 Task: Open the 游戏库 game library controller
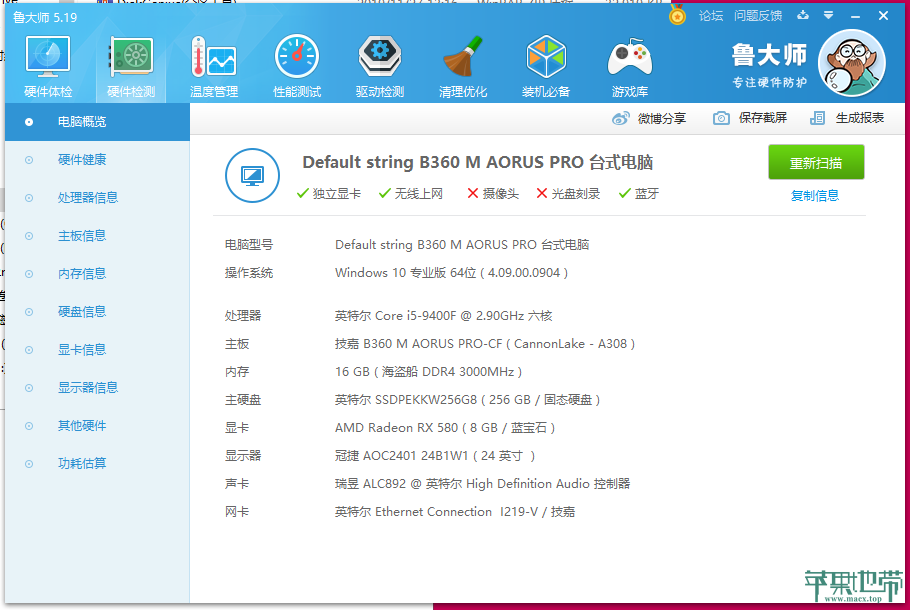(x=630, y=66)
